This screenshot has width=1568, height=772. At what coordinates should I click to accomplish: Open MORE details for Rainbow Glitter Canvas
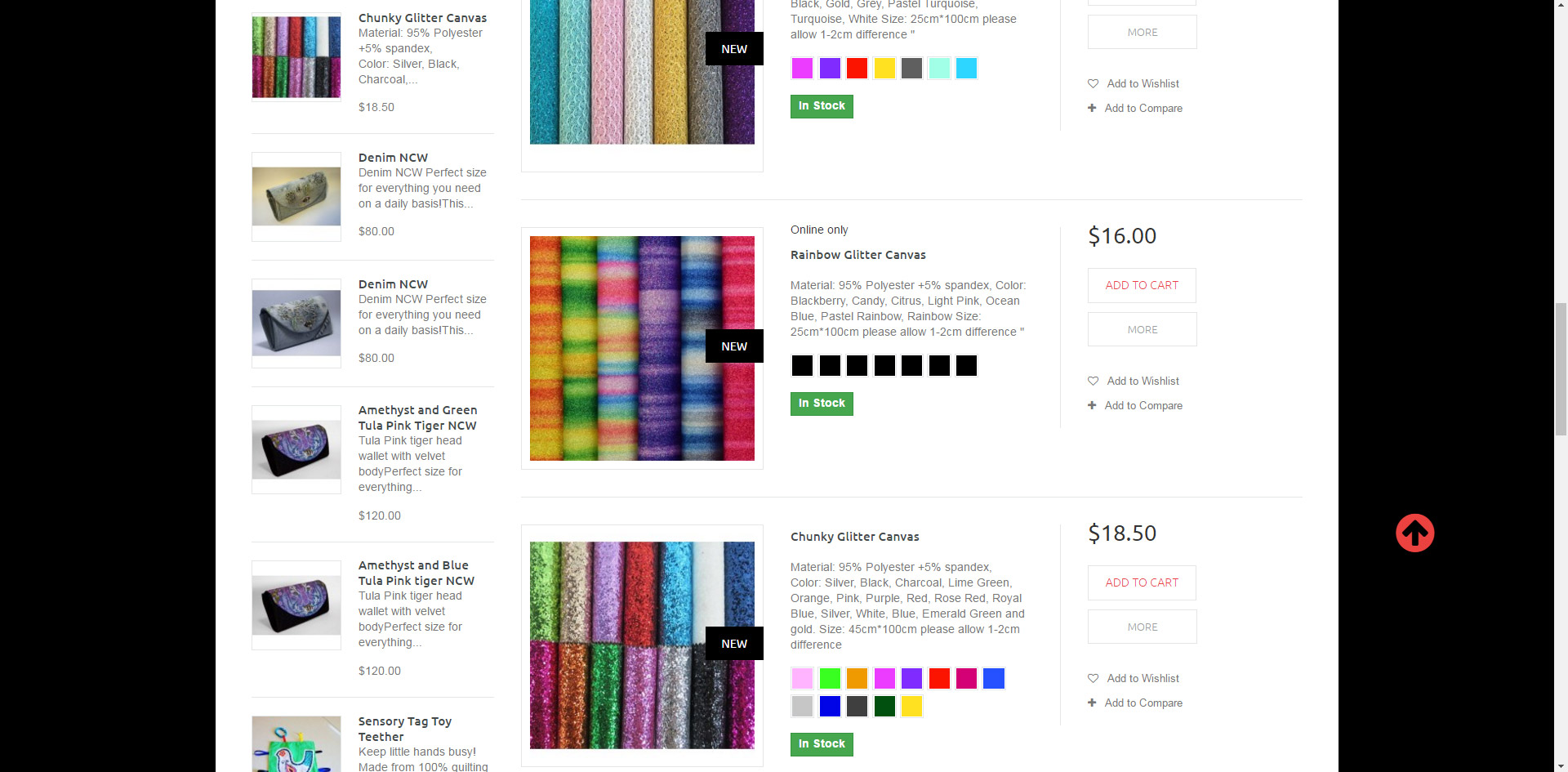point(1142,329)
